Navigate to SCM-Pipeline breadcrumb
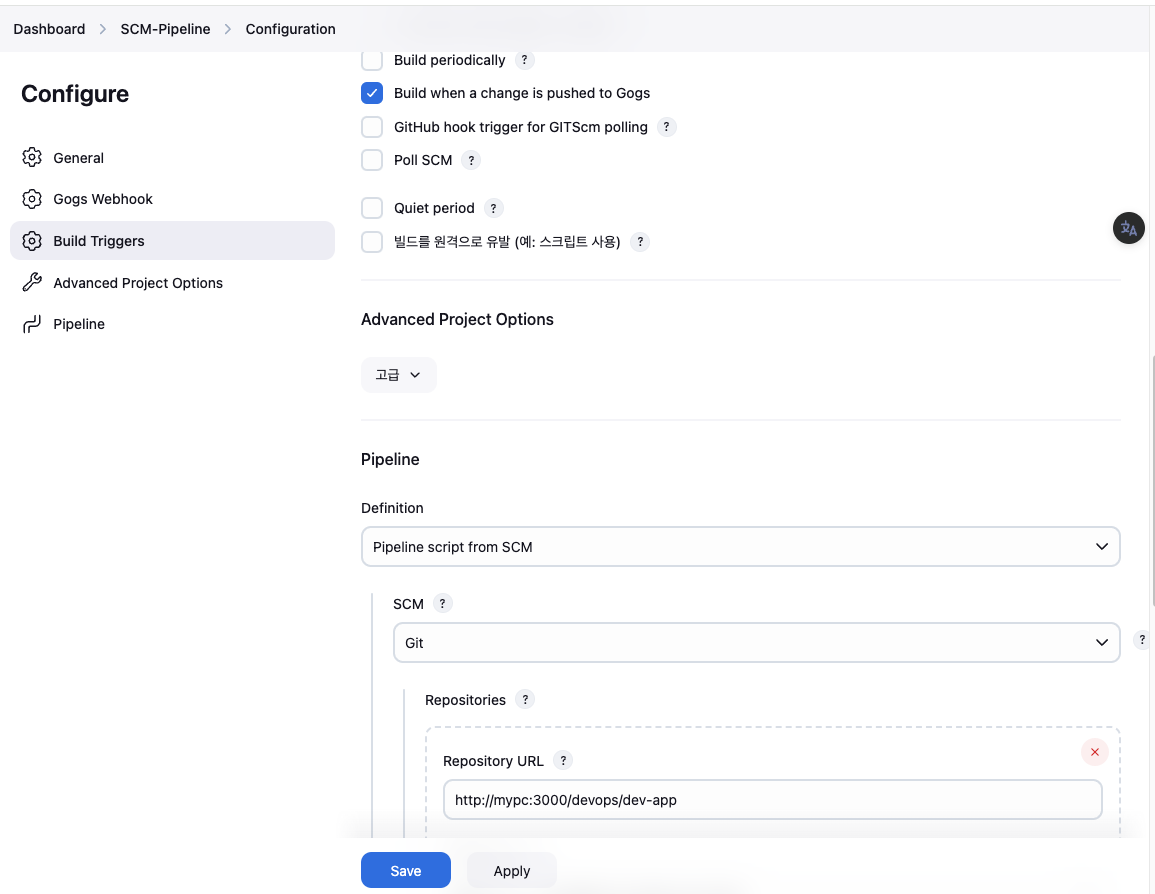 [x=165, y=29]
